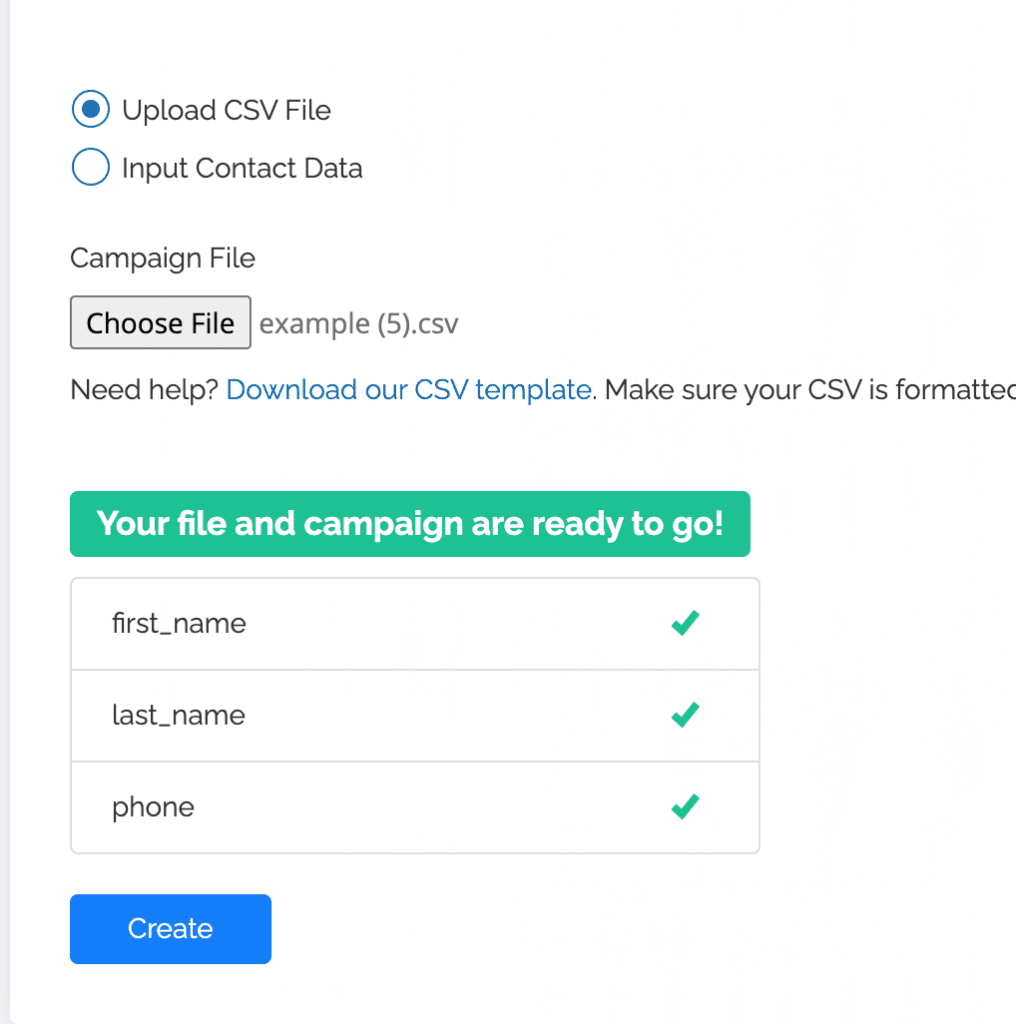Screen dimensions: 1016x1024
Task: Click the green checkmark beside last_name
Action: [x=685, y=715]
